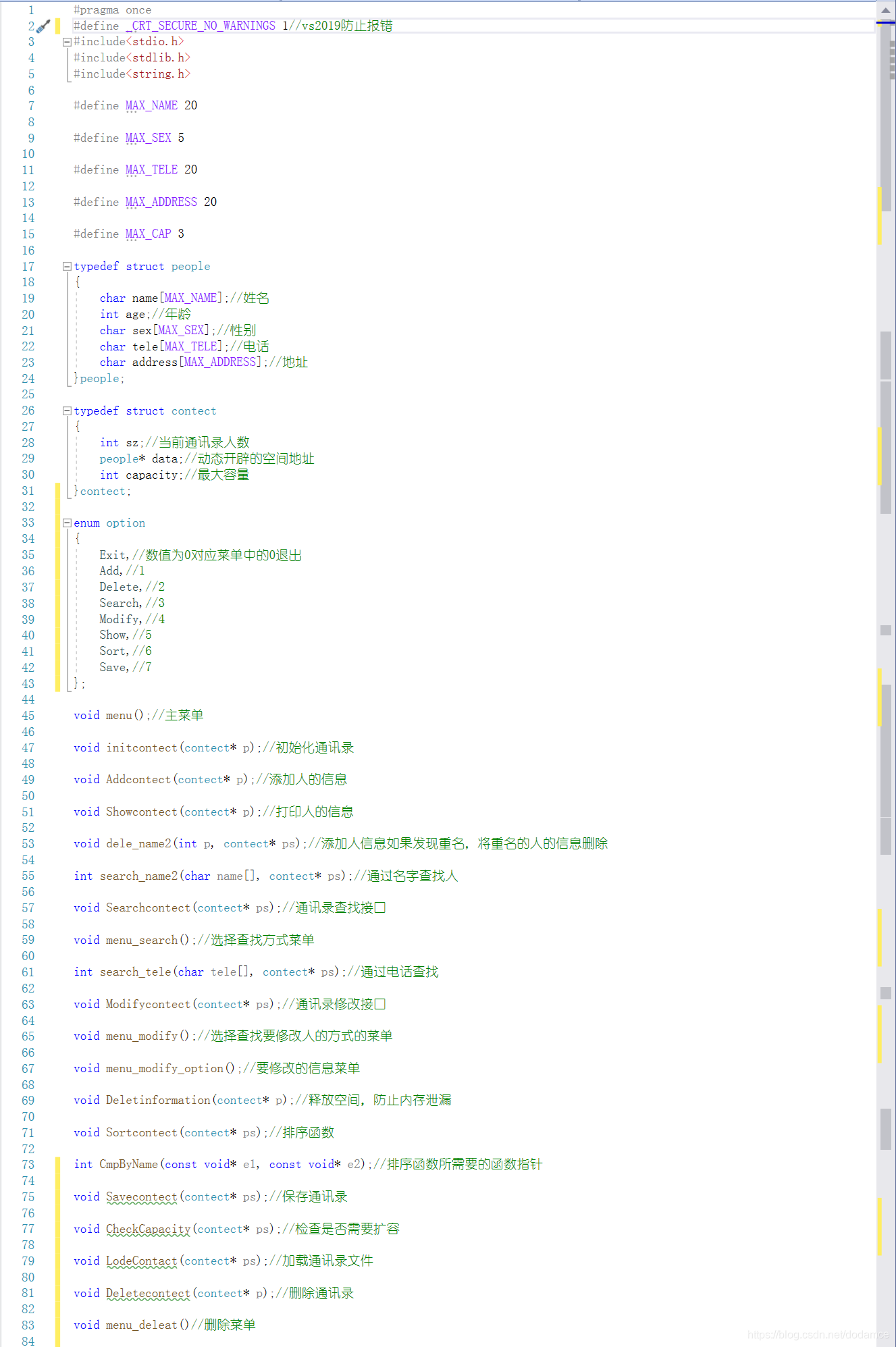Click the Showcontect function name
Viewport: 896px width, 1347px height.
(142, 812)
